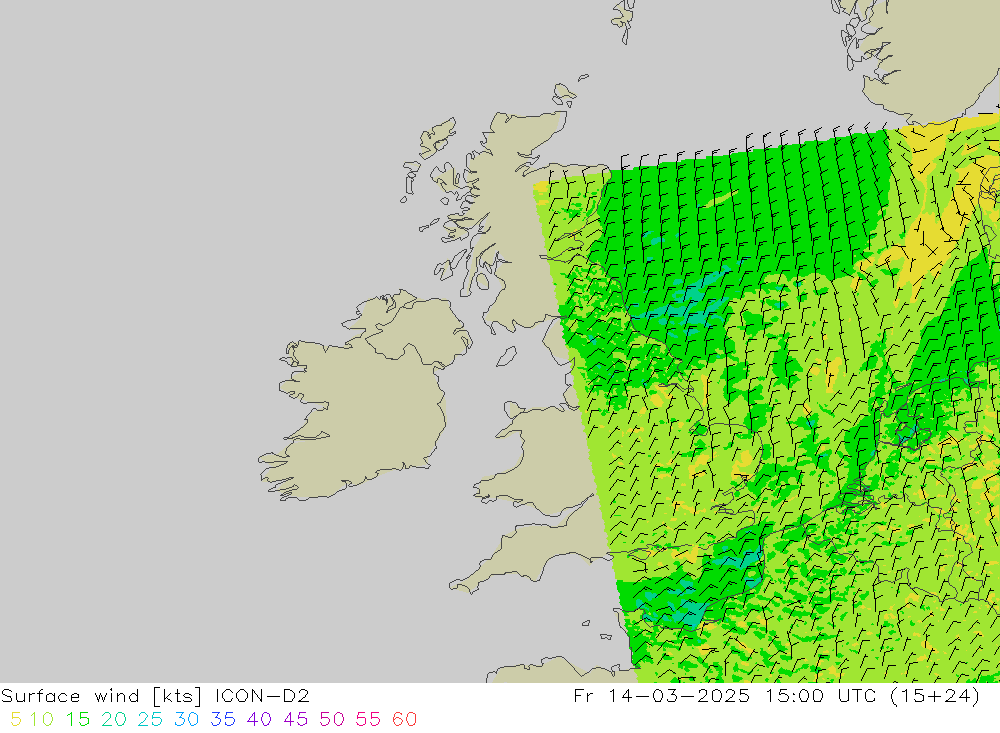Viewport: 1000px width, 733px height.
Task: Select the purple '40' knots legend value
Action: pos(260,719)
